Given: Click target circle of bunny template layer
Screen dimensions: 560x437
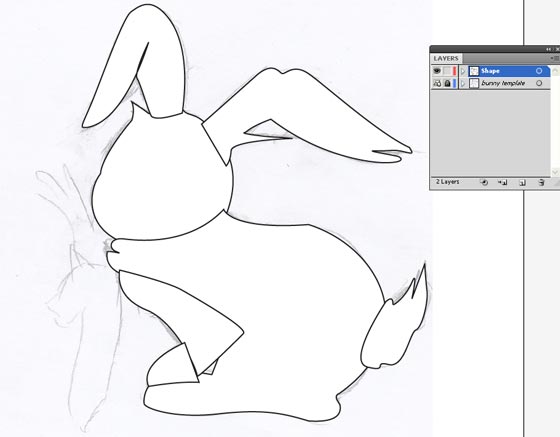Looking at the screenshot, I should 539,83.
